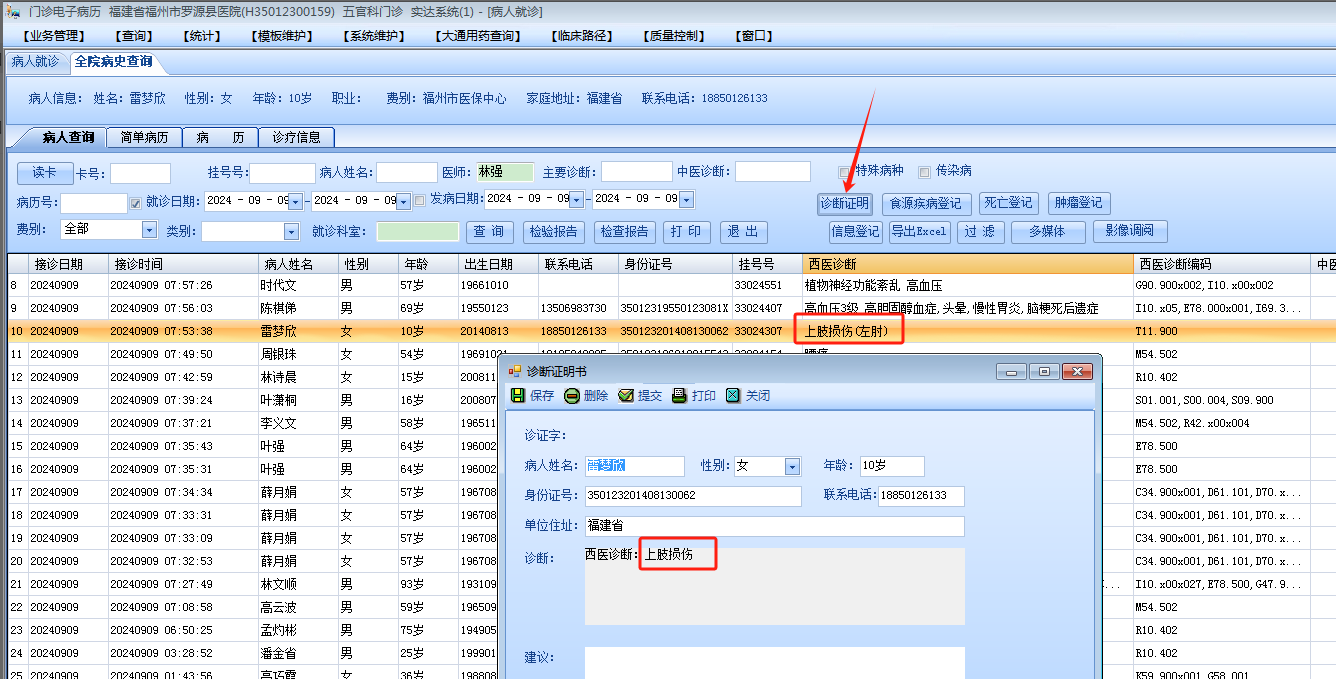Click 提交 submit icon in 诊断证明书 dialog
The width and height of the screenshot is (1336, 679).
click(x=626, y=396)
